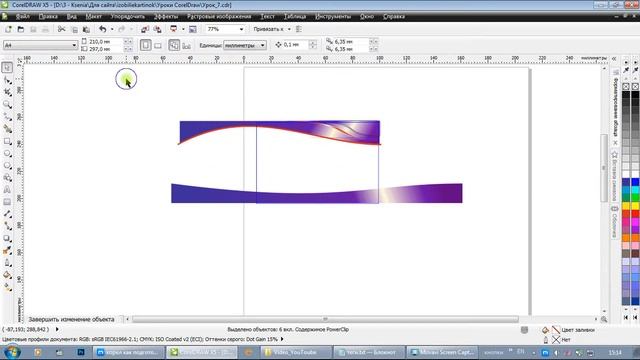This screenshot has width=640, height=360.
Task: Select the Rectangle tool
Action: click(x=7, y=141)
